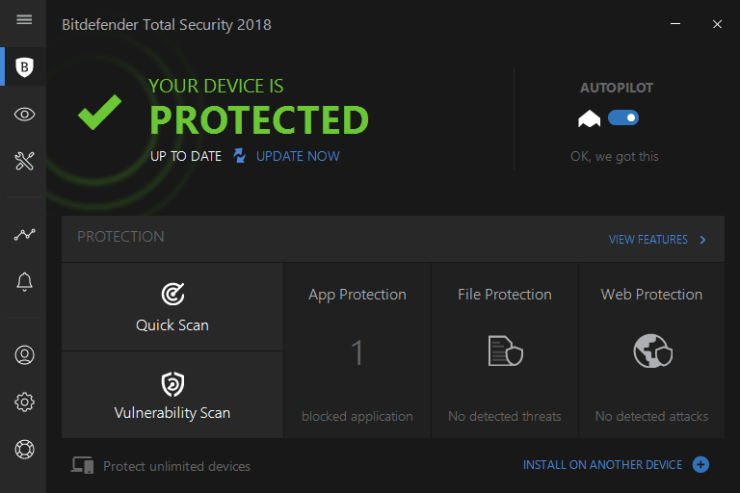Click the blue plus icon for another device
740x493 pixels.
[701, 465]
